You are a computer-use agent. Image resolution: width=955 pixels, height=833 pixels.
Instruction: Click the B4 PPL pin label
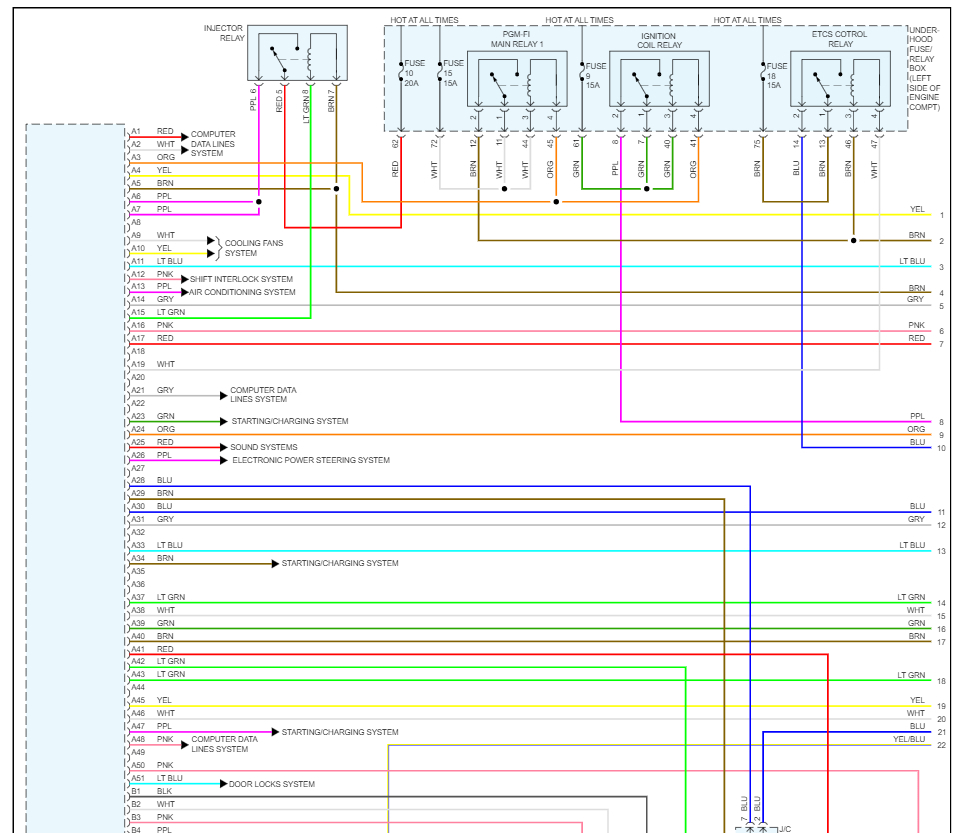(152, 829)
